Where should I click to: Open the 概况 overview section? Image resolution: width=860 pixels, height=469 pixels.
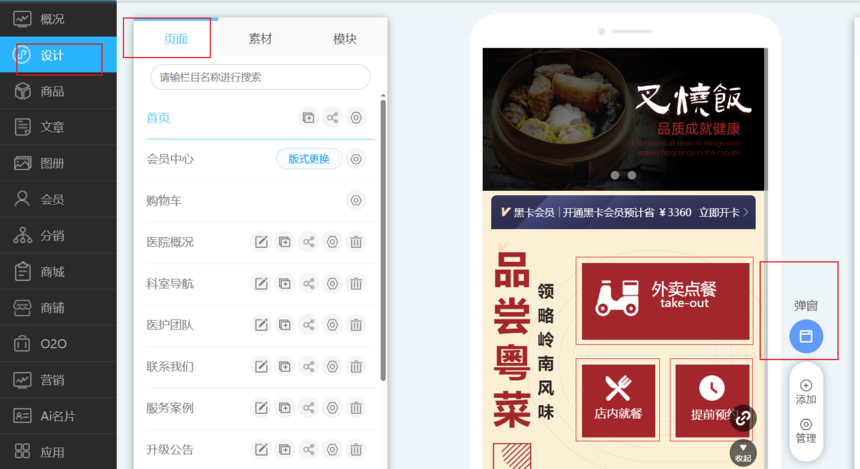pyautogui.click(x=58, y=19)
